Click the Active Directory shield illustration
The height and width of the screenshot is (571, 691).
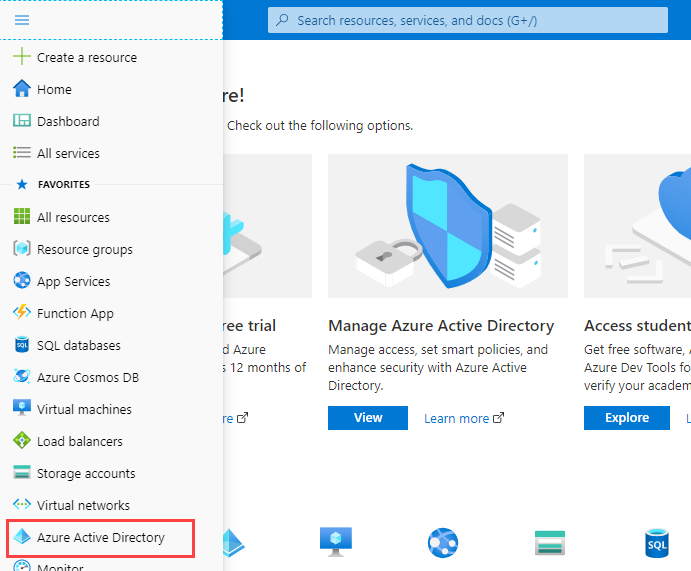click(448, 226)
